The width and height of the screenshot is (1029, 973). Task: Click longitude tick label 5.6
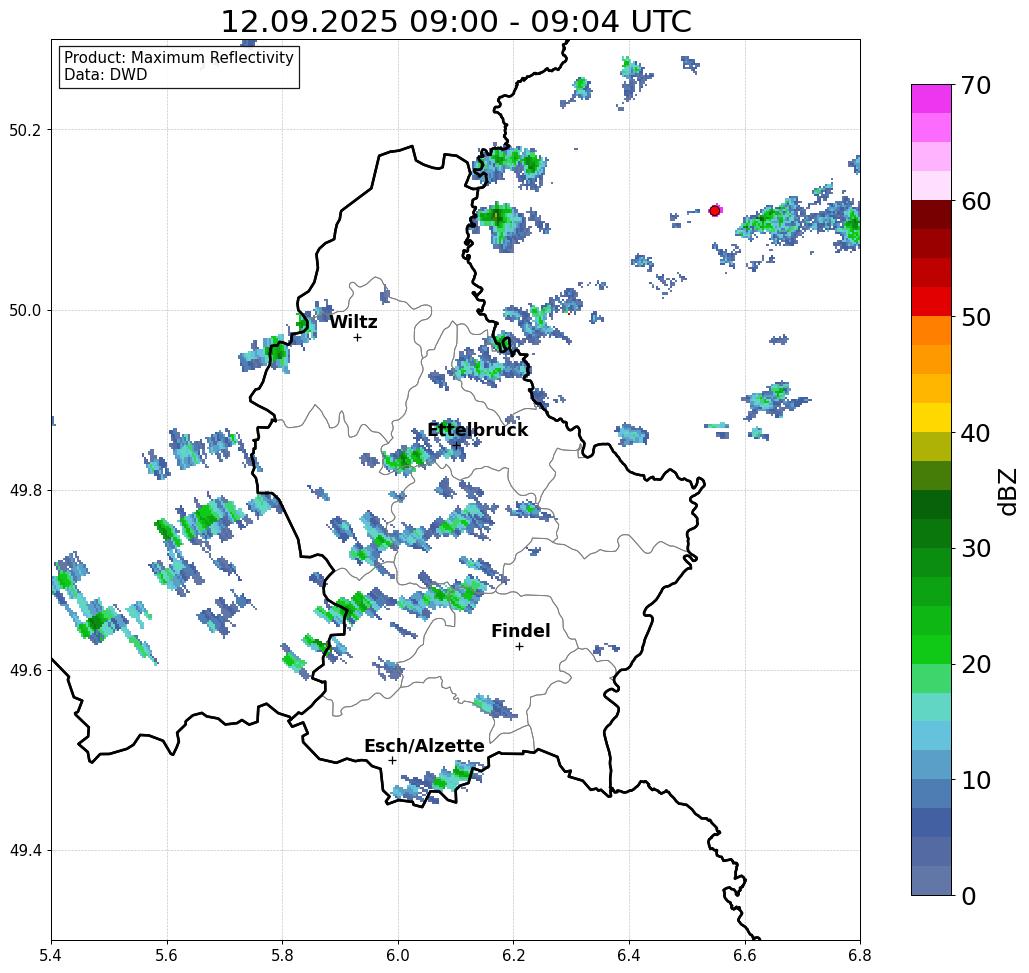click(x=167, y=955)
